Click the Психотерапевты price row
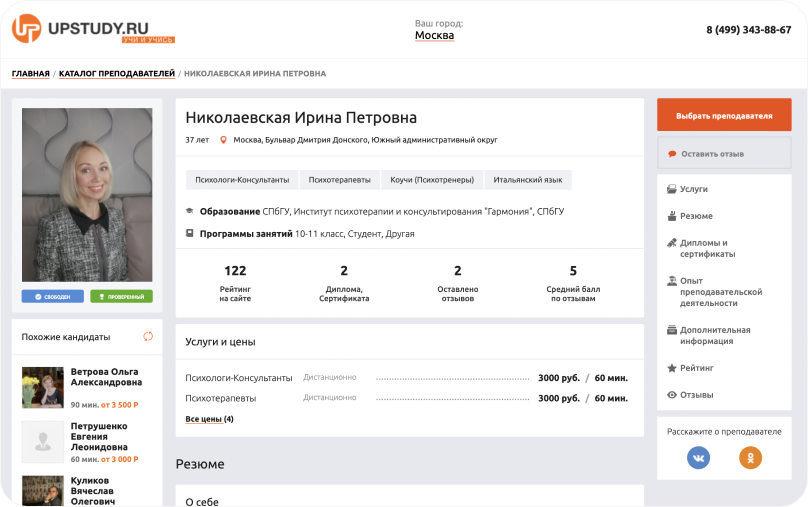The image size is (808, 507). coord(407,398)
